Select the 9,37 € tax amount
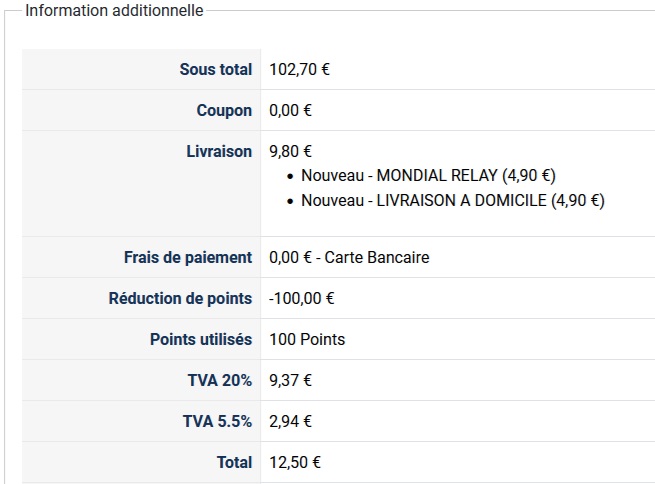Viewport: 655px width, 484px height. (x=291, y=381)
